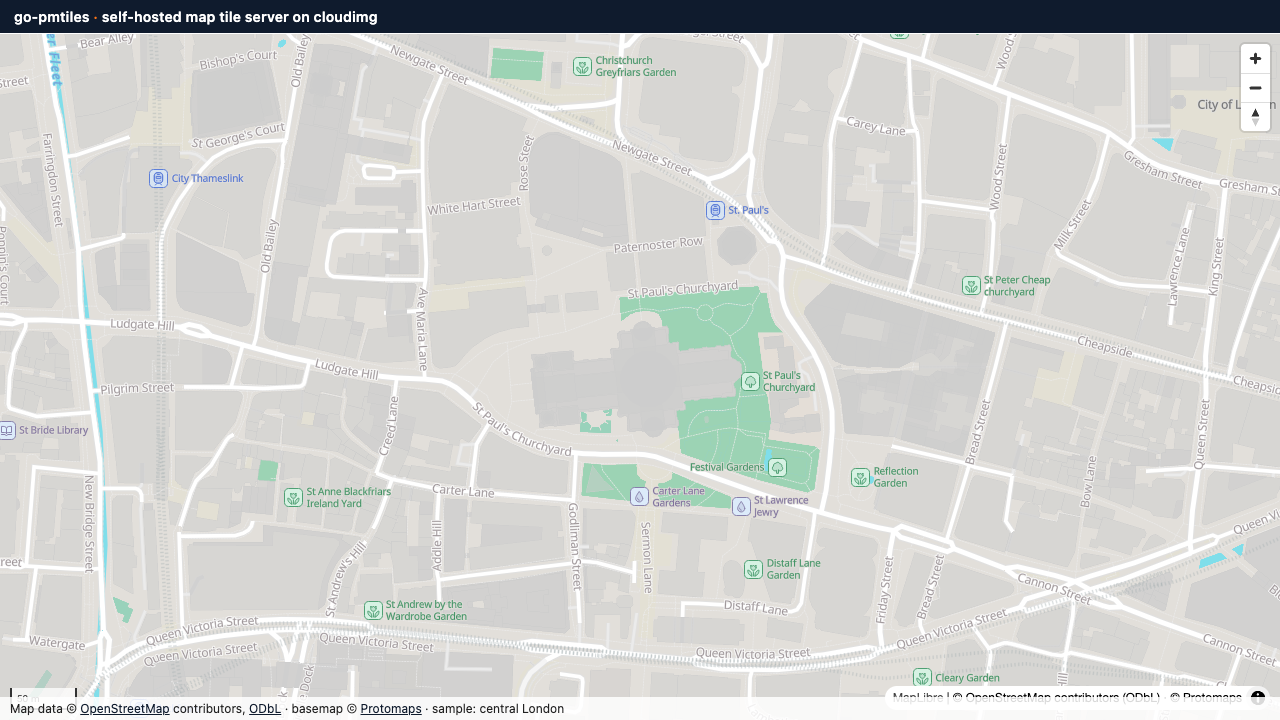This screenshot has height=720, width=1280.
Task: Click the King Street label
Action: [1217, 267]
